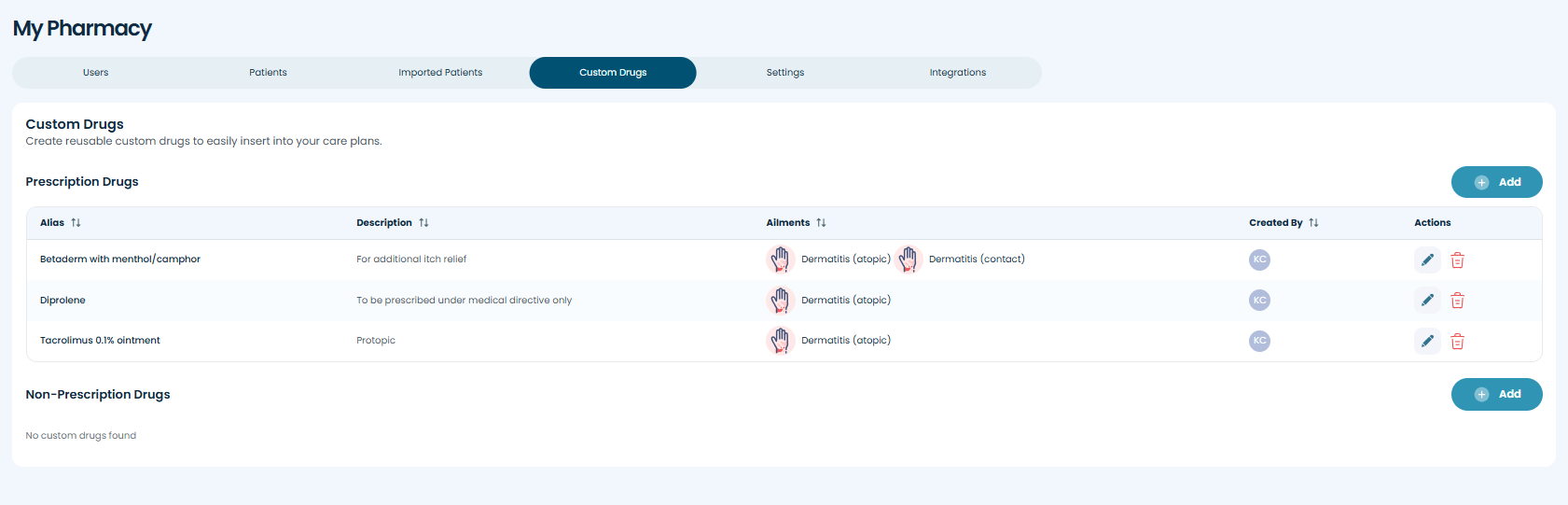This screenshot has height=505, width=1568.
Task: Add a new Prescription Drug
Action: click(1496, 182)
